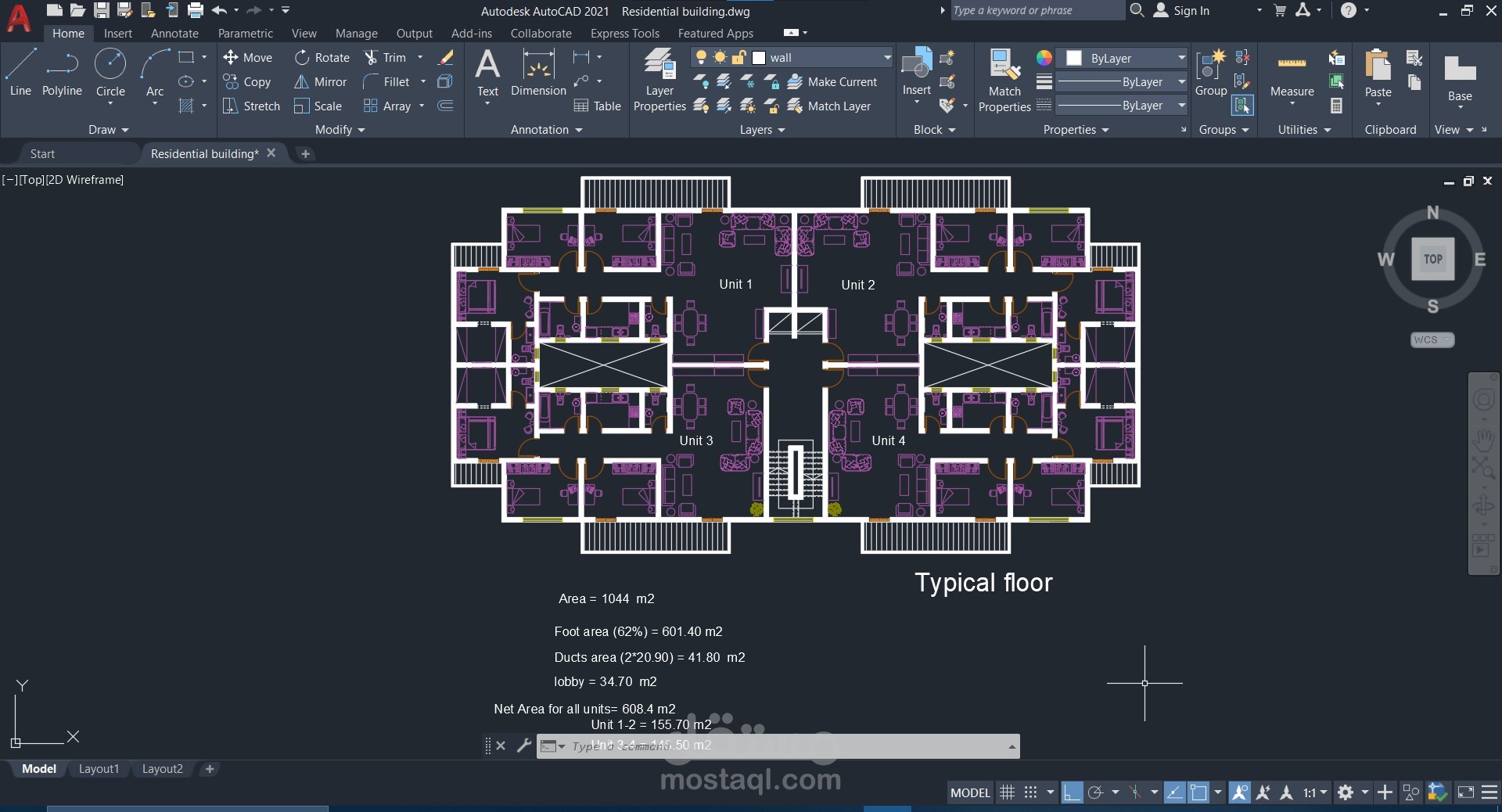
Task: Click the Insert block tool
Action: (x=916, y=74)
